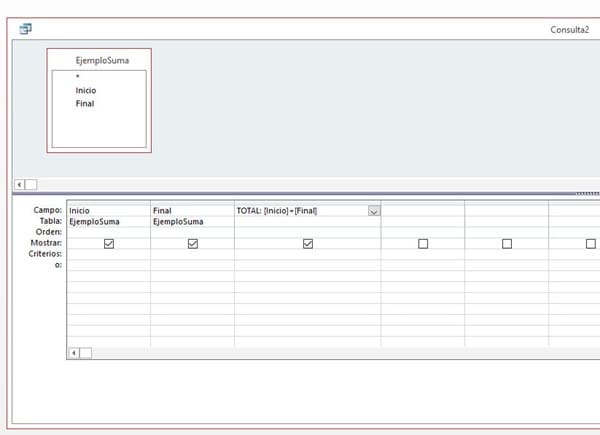Click the Orden row label
Screen dimensions: 600x435
[49, 232]
